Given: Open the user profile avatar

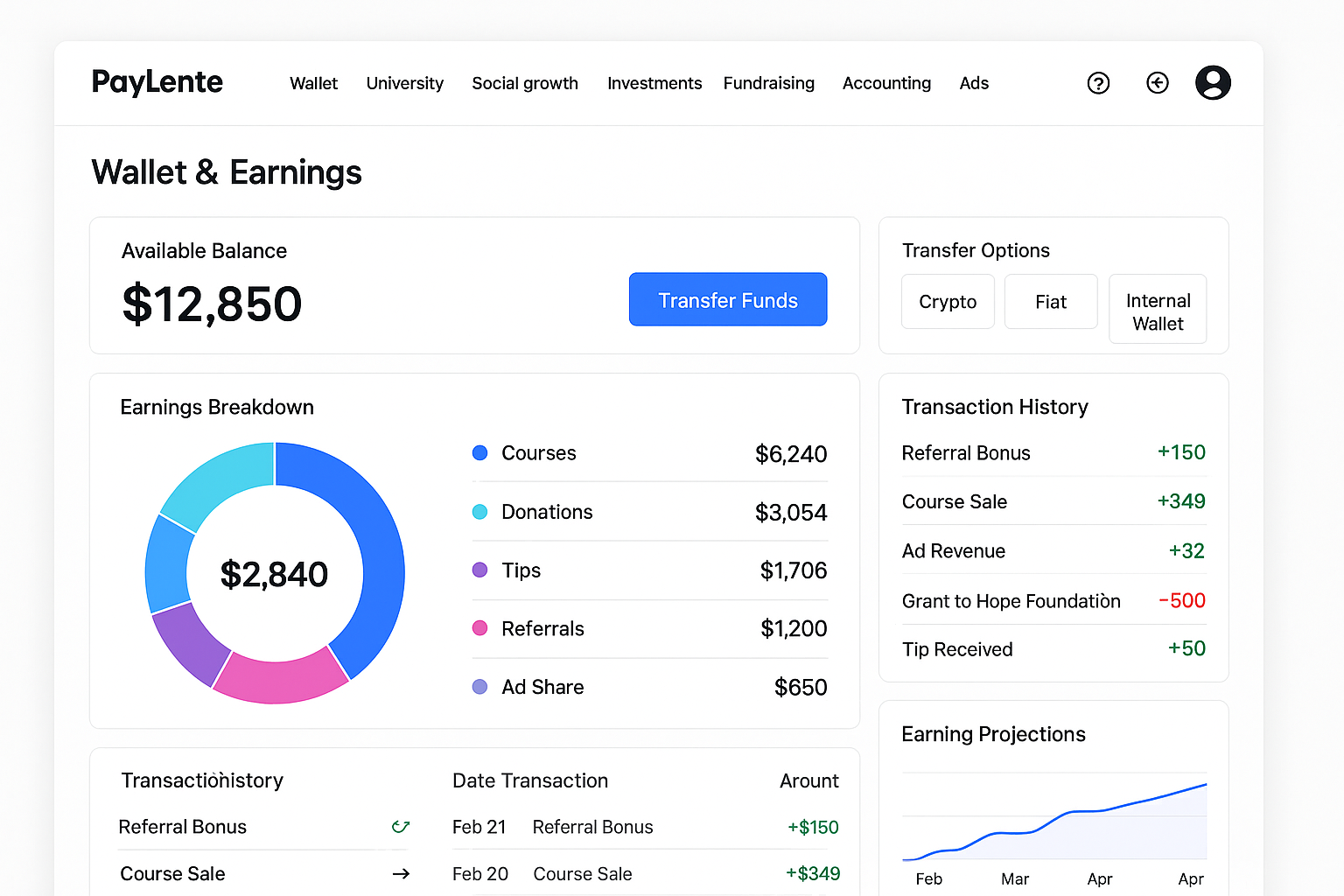Looking at the screenshot, I should 1213,83.
